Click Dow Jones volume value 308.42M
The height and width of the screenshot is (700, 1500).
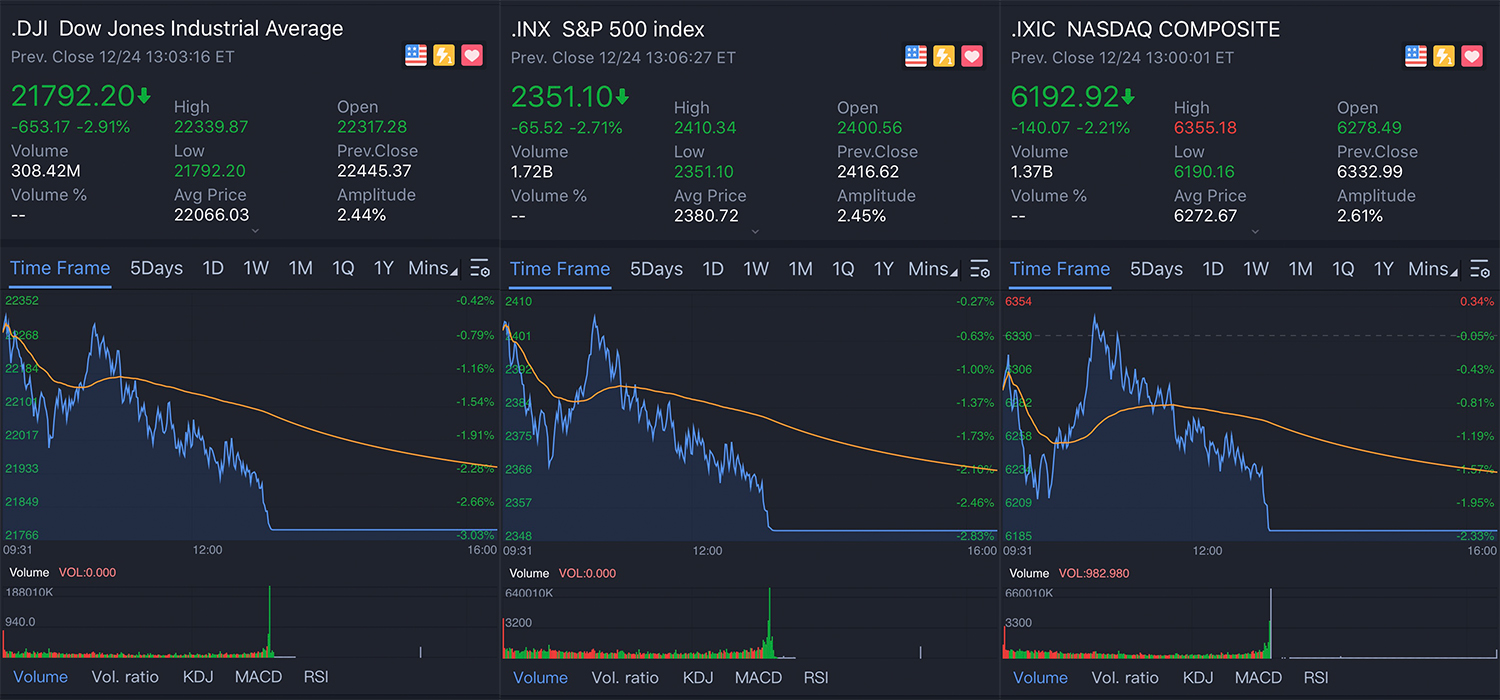(x=46, y=170)
